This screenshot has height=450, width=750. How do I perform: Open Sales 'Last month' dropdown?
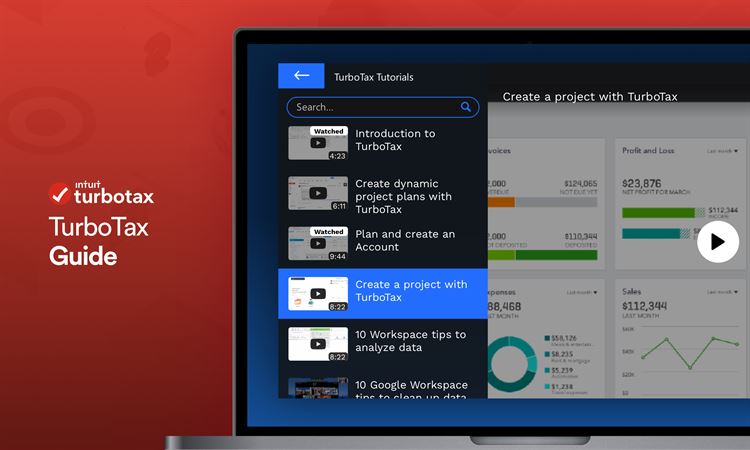coord(722,292)
